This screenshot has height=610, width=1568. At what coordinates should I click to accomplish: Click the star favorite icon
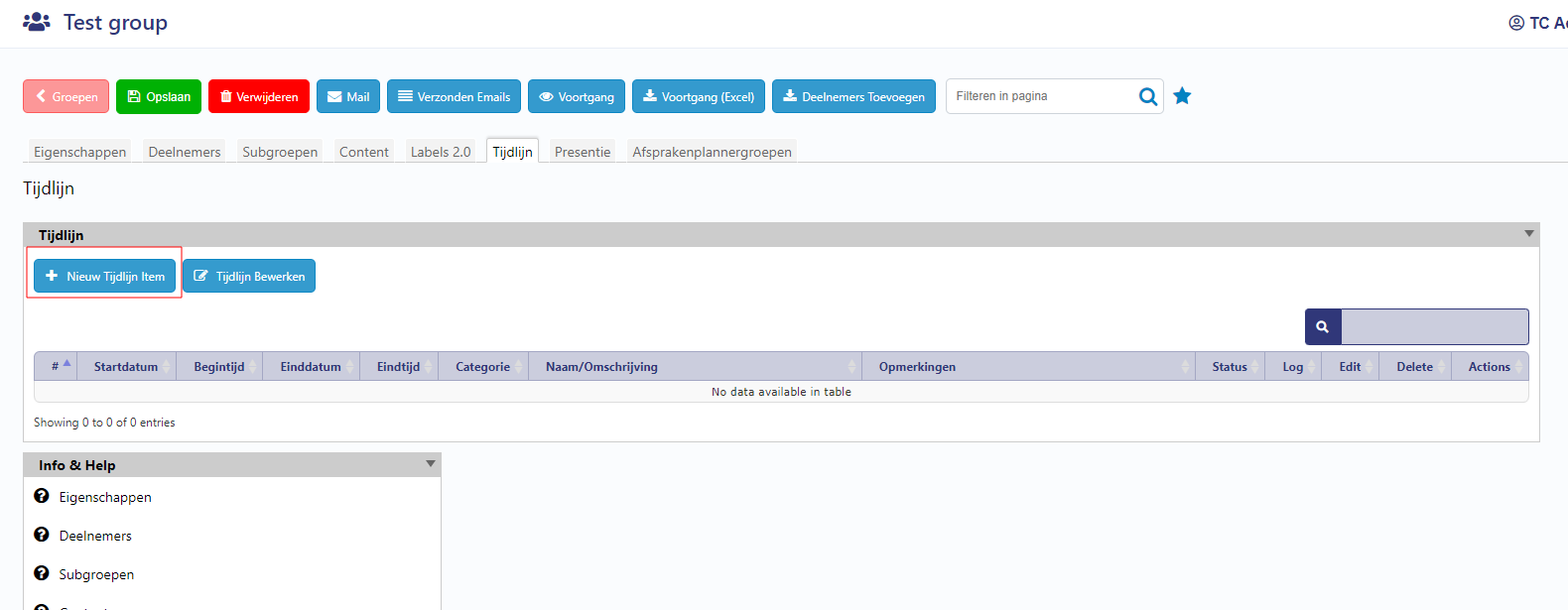[1182, 96]
